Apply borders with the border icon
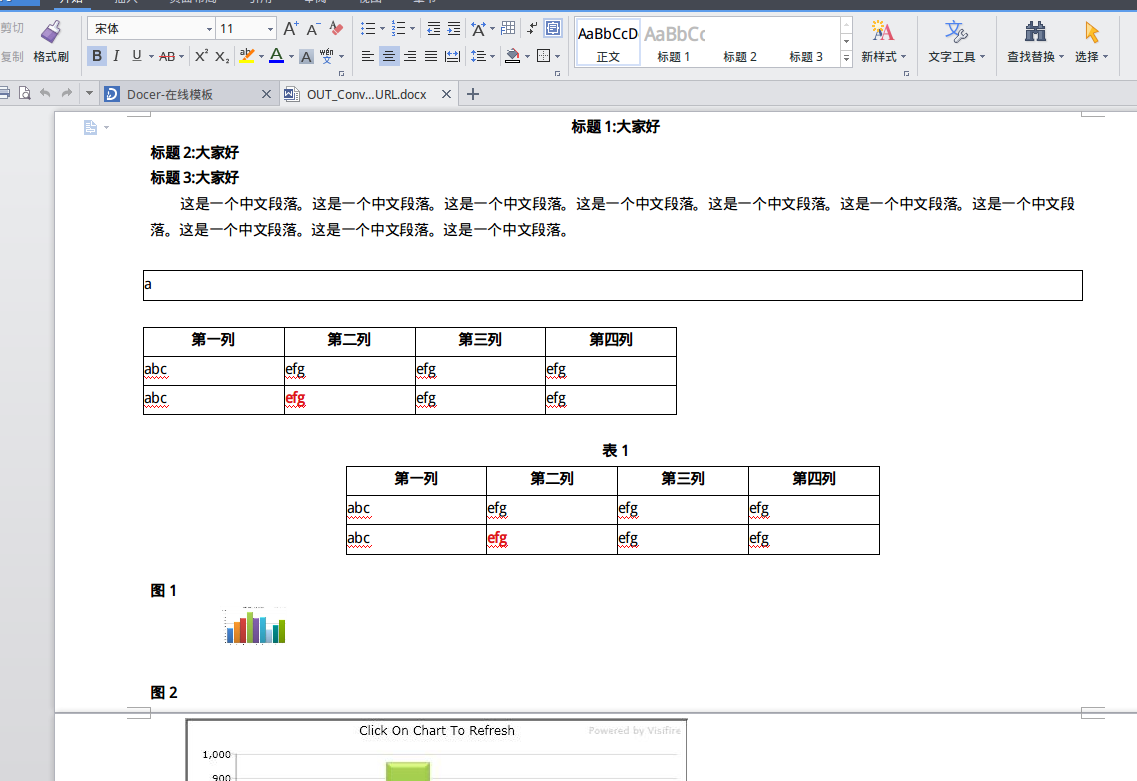 click(x=543, y=56)
